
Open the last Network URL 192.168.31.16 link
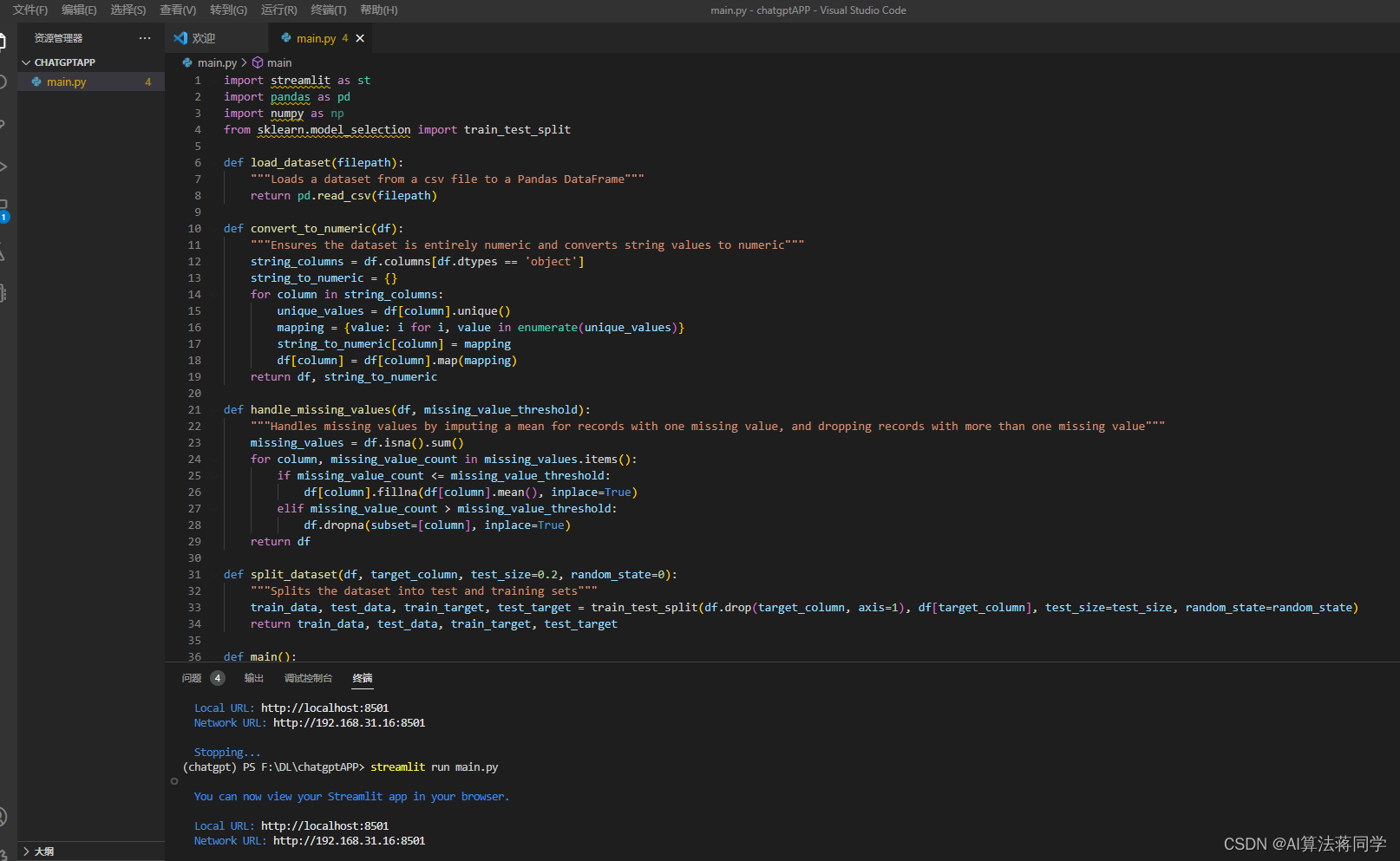point(349,841)
